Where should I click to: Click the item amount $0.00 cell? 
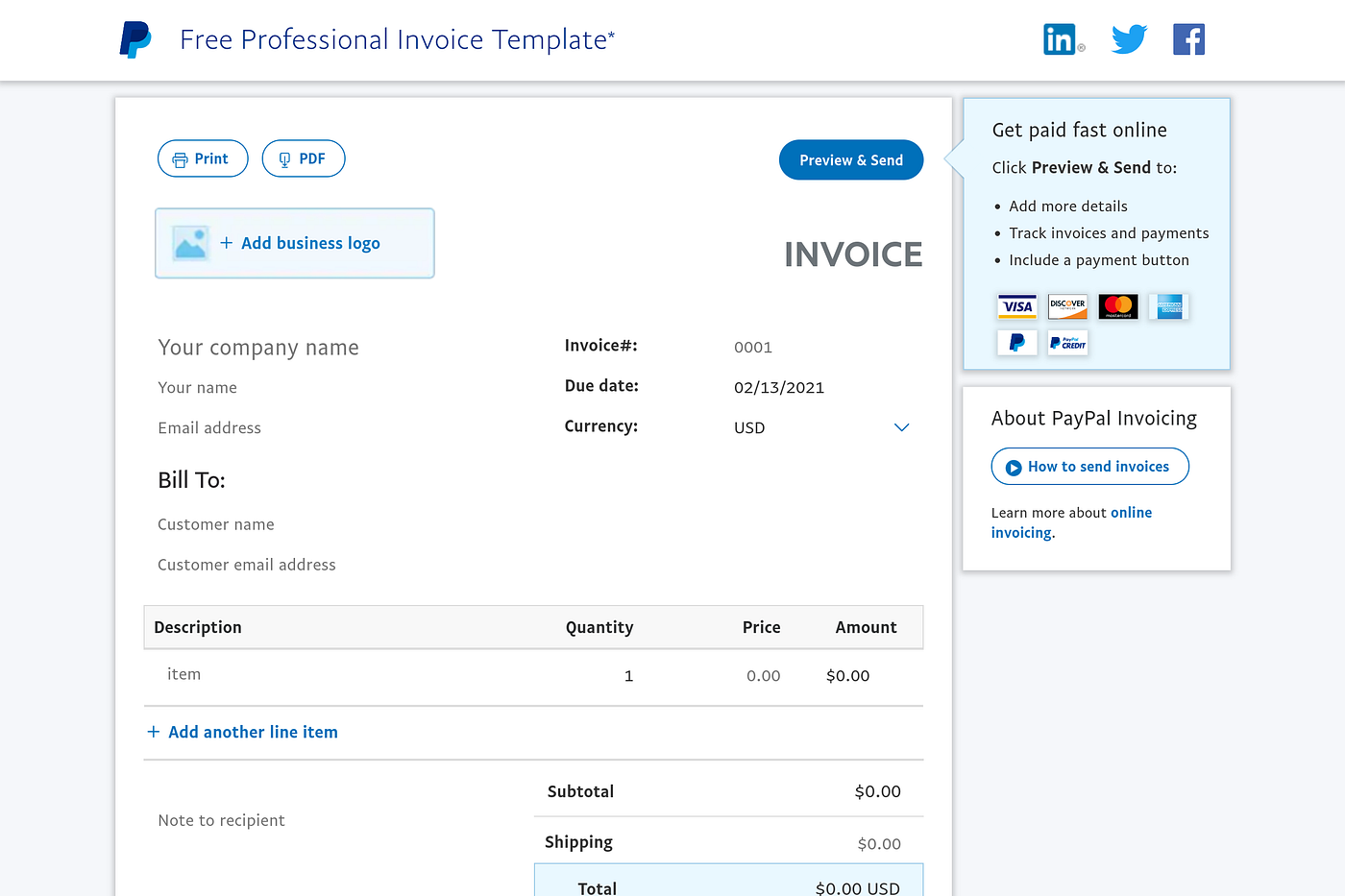point(847,676)
